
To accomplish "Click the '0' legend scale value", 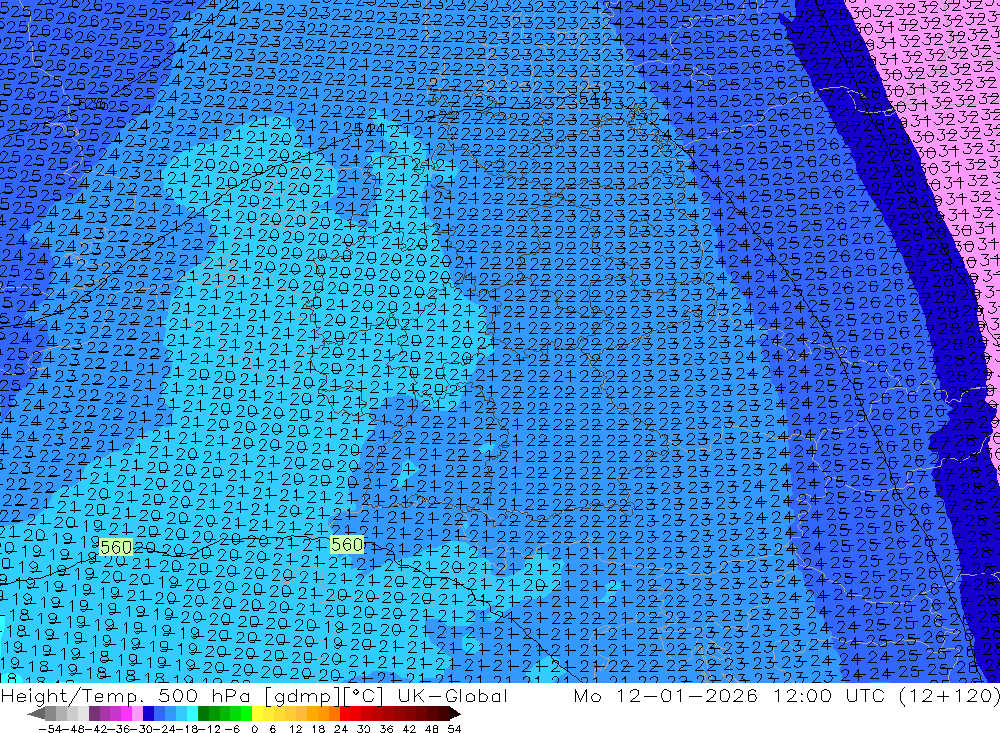I will pyautogui.click(x=254, y=729).
